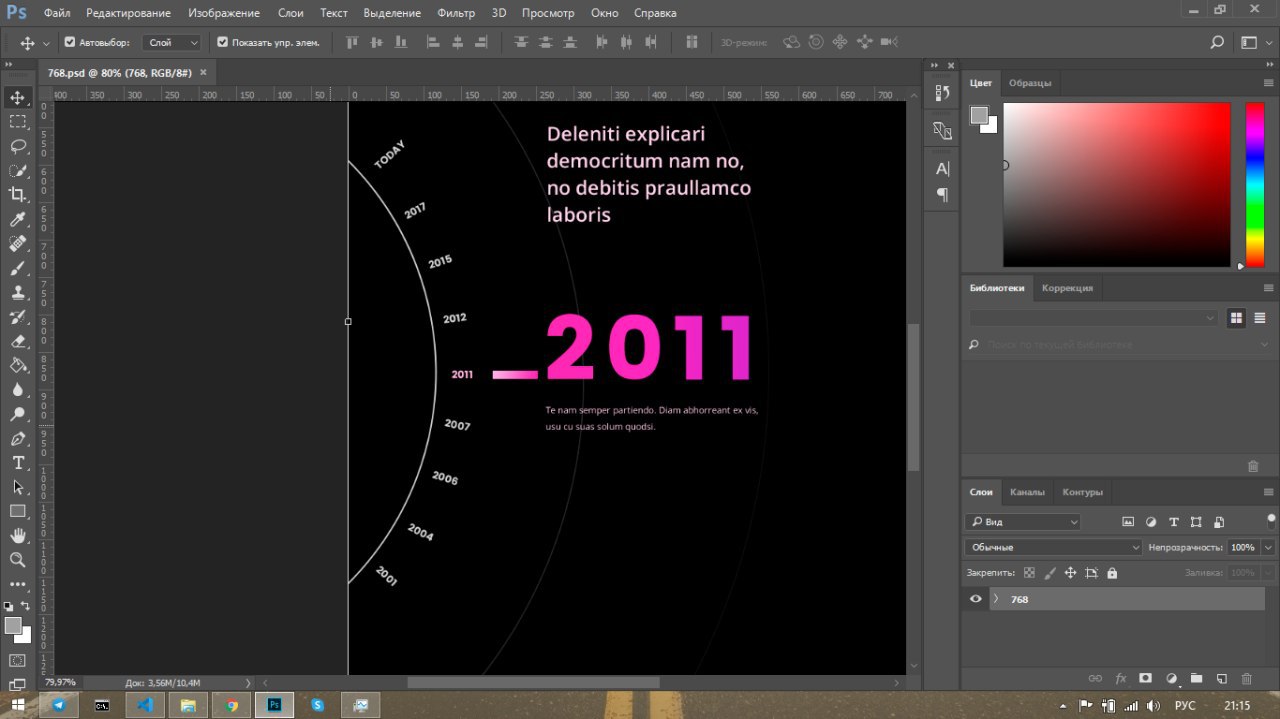Open the Файл menu
The image size is (1280, 719).
pos(57,13)
